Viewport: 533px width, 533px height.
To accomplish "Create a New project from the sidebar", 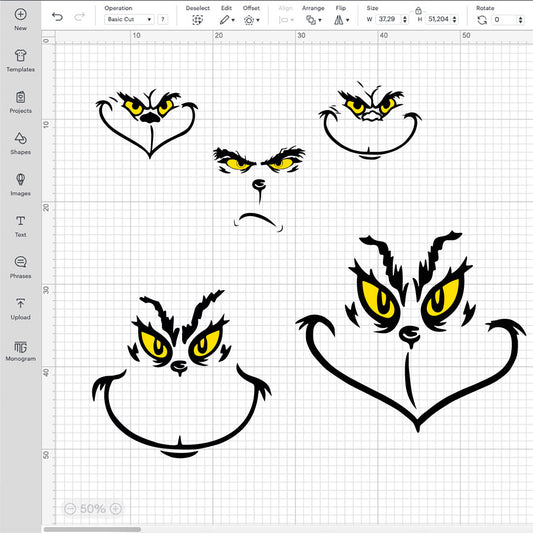I will (x=20, y=19).
